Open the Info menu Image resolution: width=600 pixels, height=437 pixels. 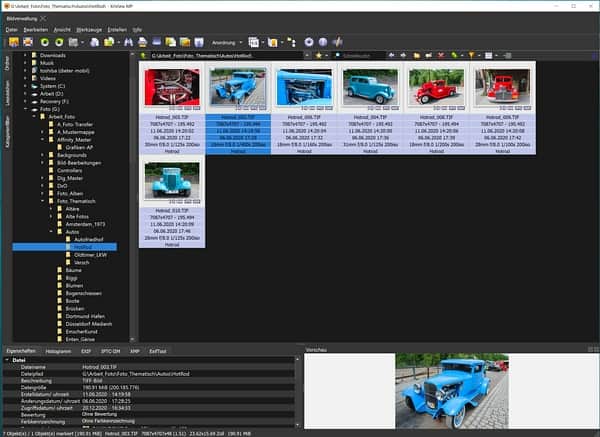(x=137, y=30)
